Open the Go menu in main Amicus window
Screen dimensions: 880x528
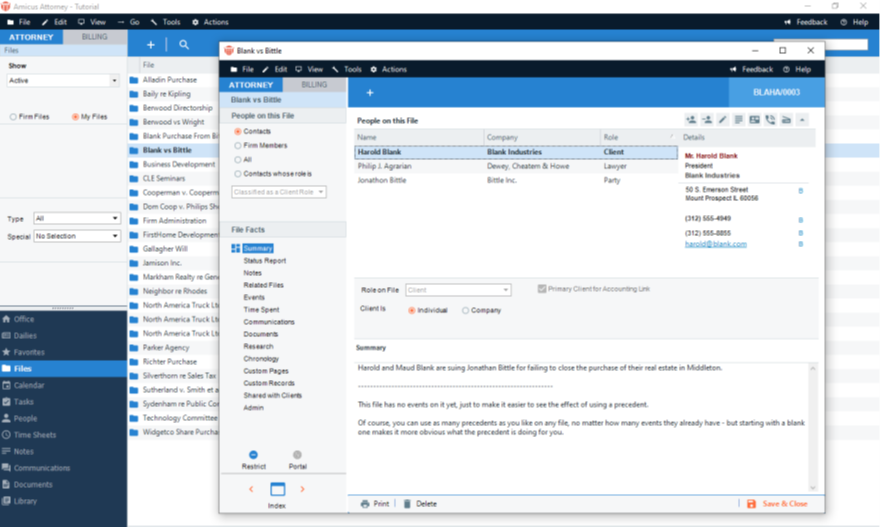(129, 22)
